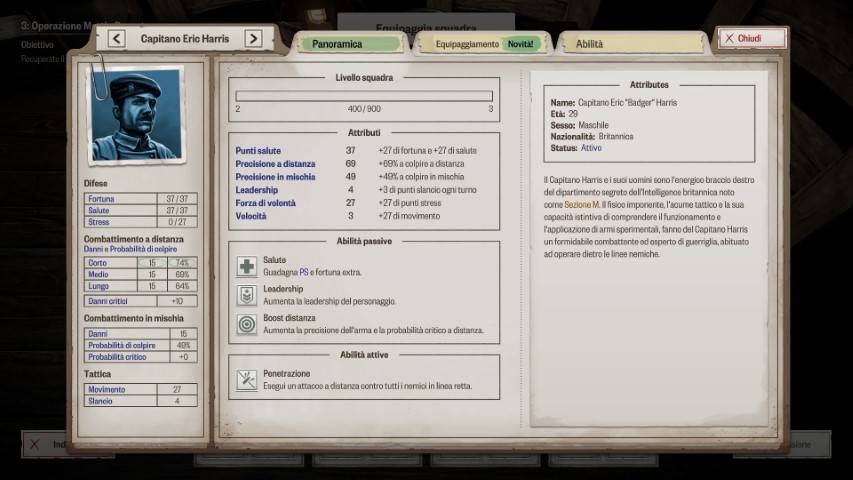Select Captain Eric Harris portrait photo
The height and width of the screenshot is (480, 853).
(136, 115)
